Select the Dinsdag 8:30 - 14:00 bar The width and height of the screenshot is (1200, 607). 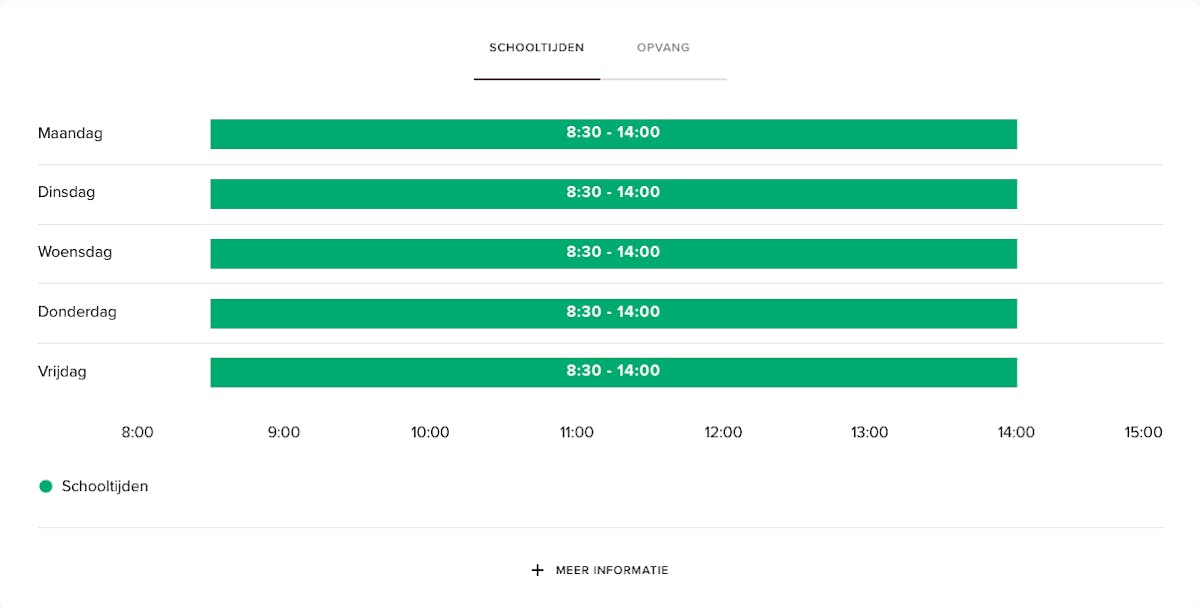point(613,193)
